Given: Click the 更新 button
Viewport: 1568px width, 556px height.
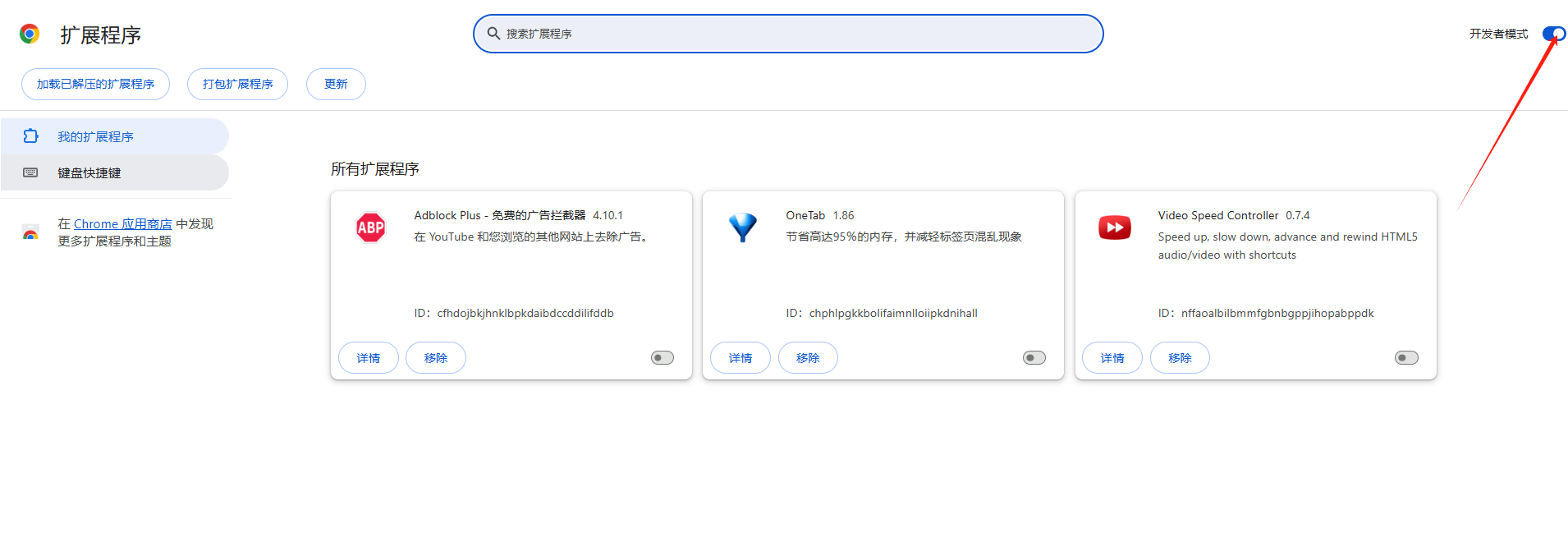Looking at the screenshot, I should 336,84.
